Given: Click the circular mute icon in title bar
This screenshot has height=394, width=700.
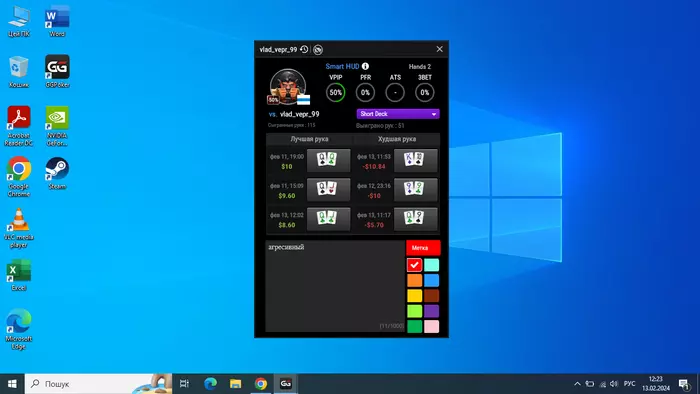Looking at the screenshot, I should [318, 50].
